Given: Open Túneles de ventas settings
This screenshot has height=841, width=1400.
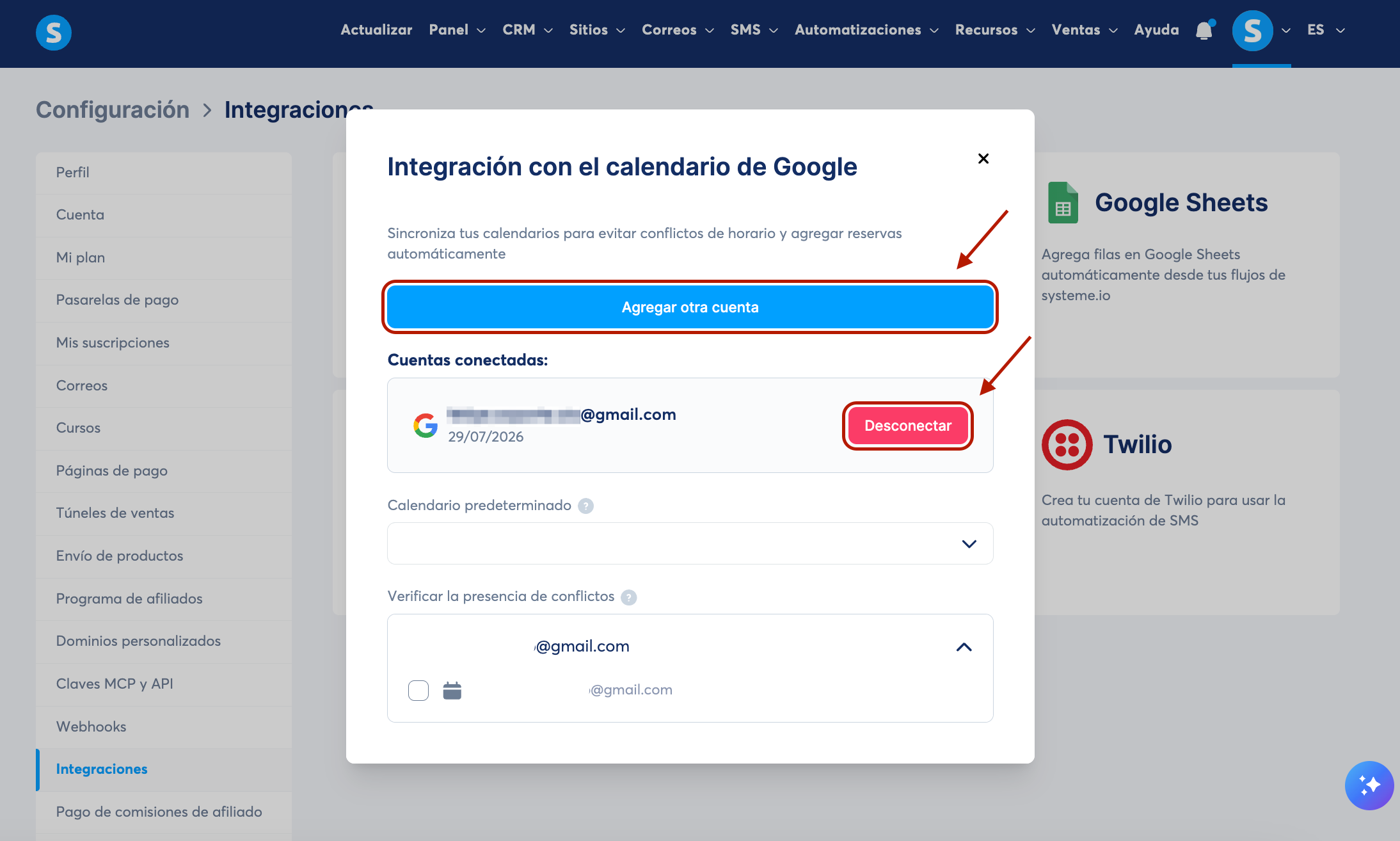Looking at the screenshot, I should point(164,513).
